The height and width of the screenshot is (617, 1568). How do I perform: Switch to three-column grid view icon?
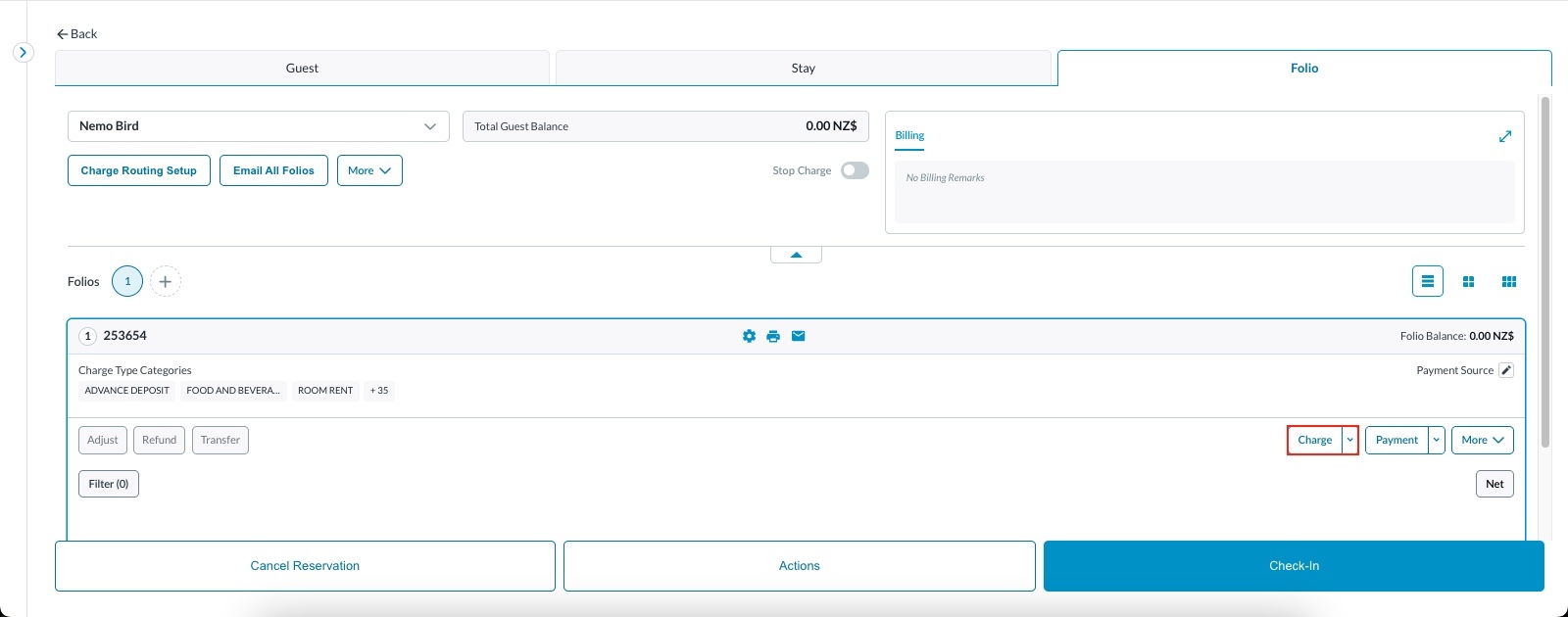[1509, 282]
